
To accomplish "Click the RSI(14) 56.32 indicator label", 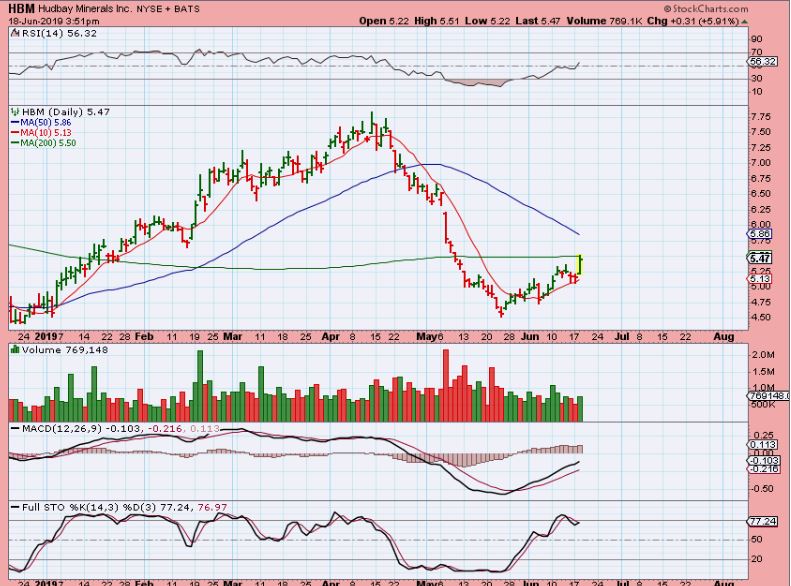I will (x=59, y=33).
